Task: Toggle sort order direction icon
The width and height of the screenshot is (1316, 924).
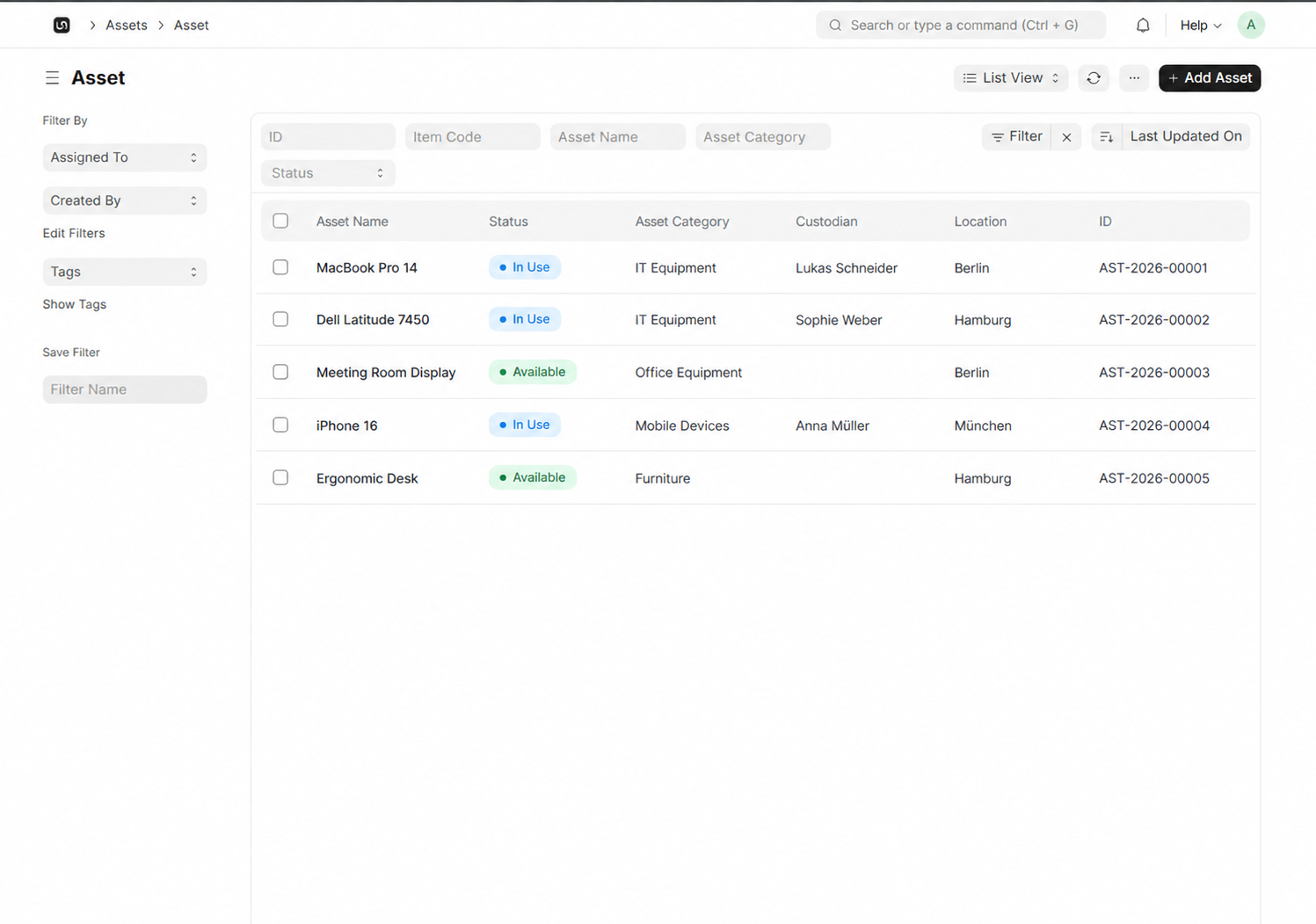Action: 1106,136
